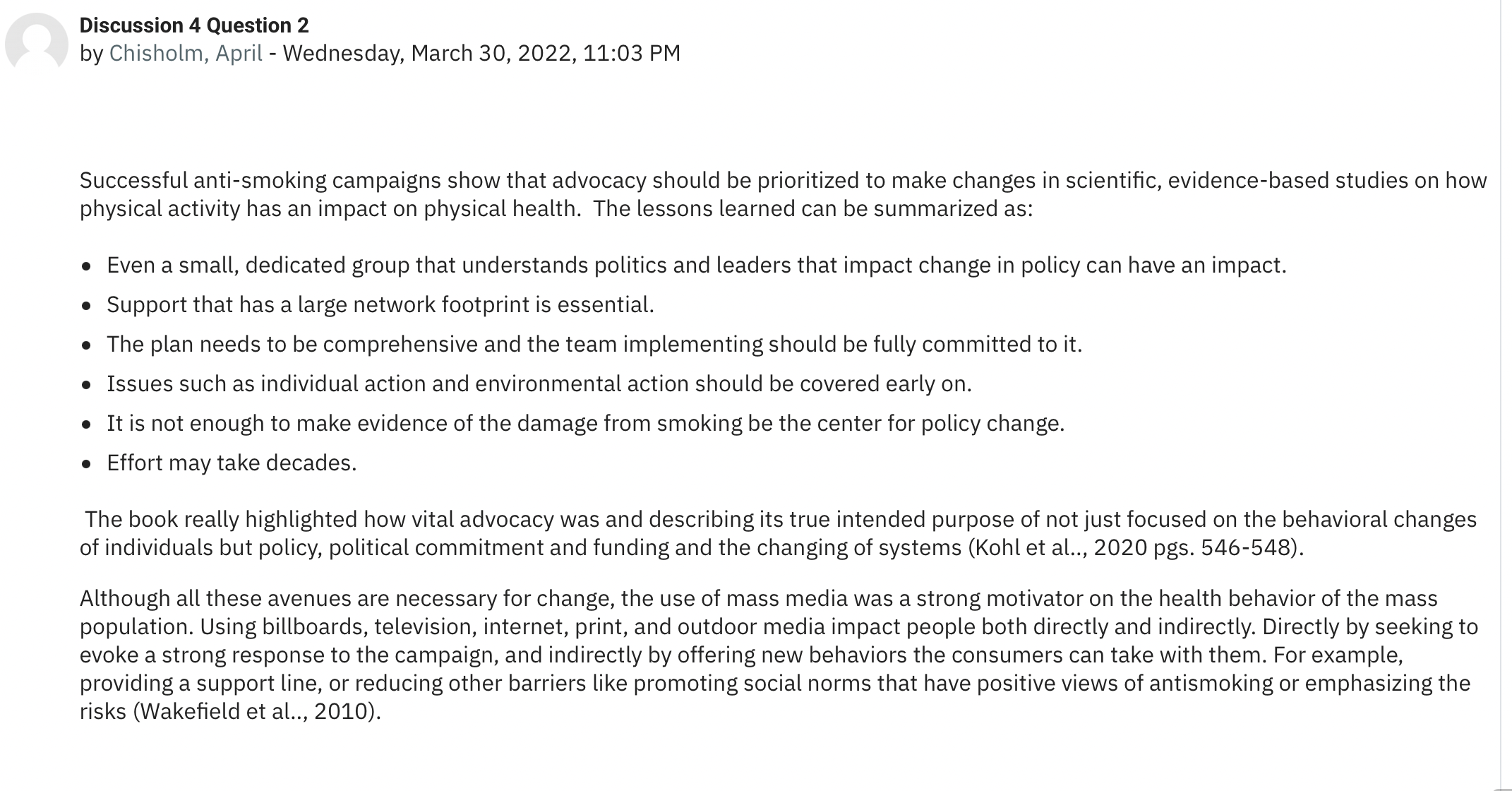Click the sentence 'The lessons learned can be summarized as:'
The image size is (1512, 791).
[812, 208]
